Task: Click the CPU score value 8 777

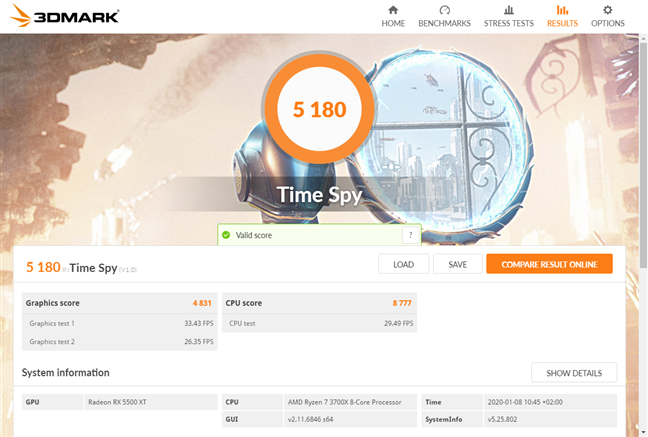Action: pos(402,303)
